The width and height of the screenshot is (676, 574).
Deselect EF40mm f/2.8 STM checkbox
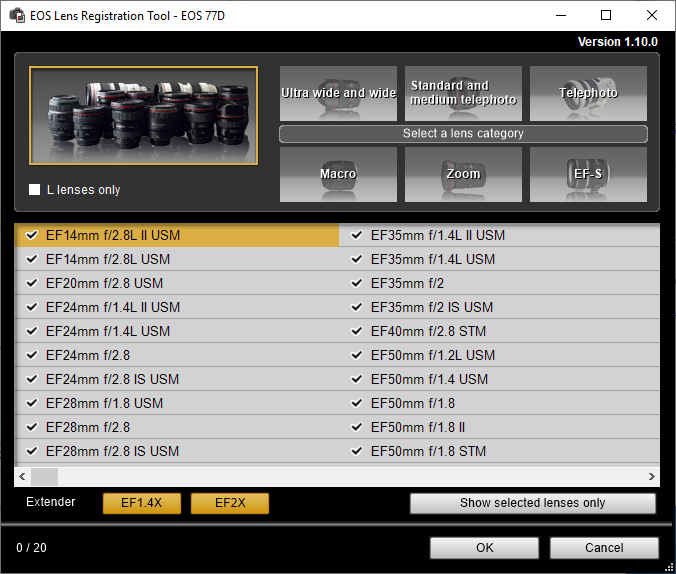point(357,331)
